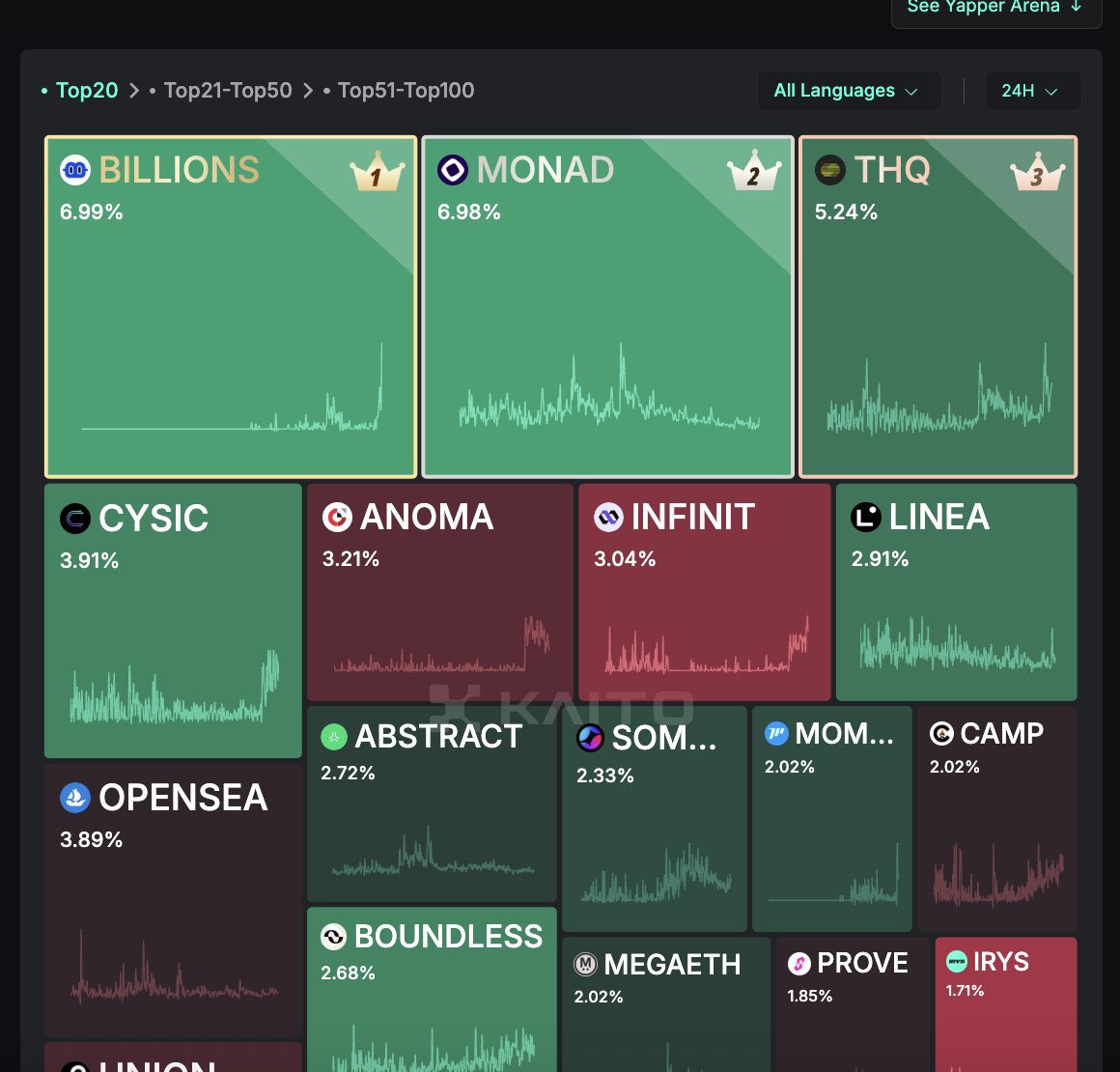Click the 5.24% value on THQ

coord(846,212)
